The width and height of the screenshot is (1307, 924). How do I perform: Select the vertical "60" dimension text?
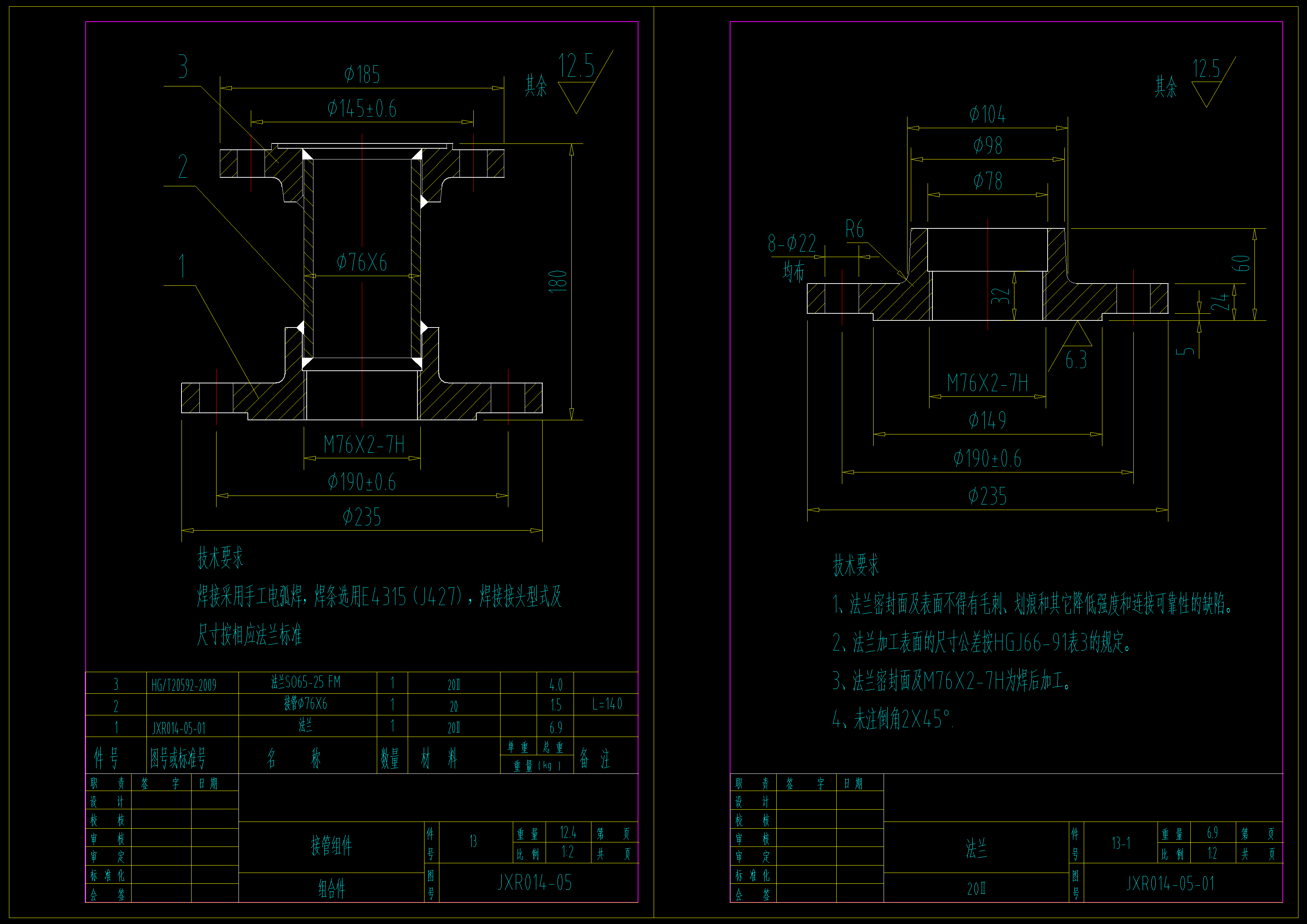click(1241, 263)
